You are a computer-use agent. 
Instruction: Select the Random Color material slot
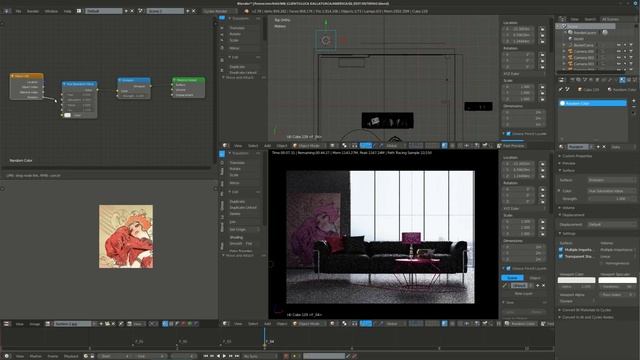coord(592,103)
